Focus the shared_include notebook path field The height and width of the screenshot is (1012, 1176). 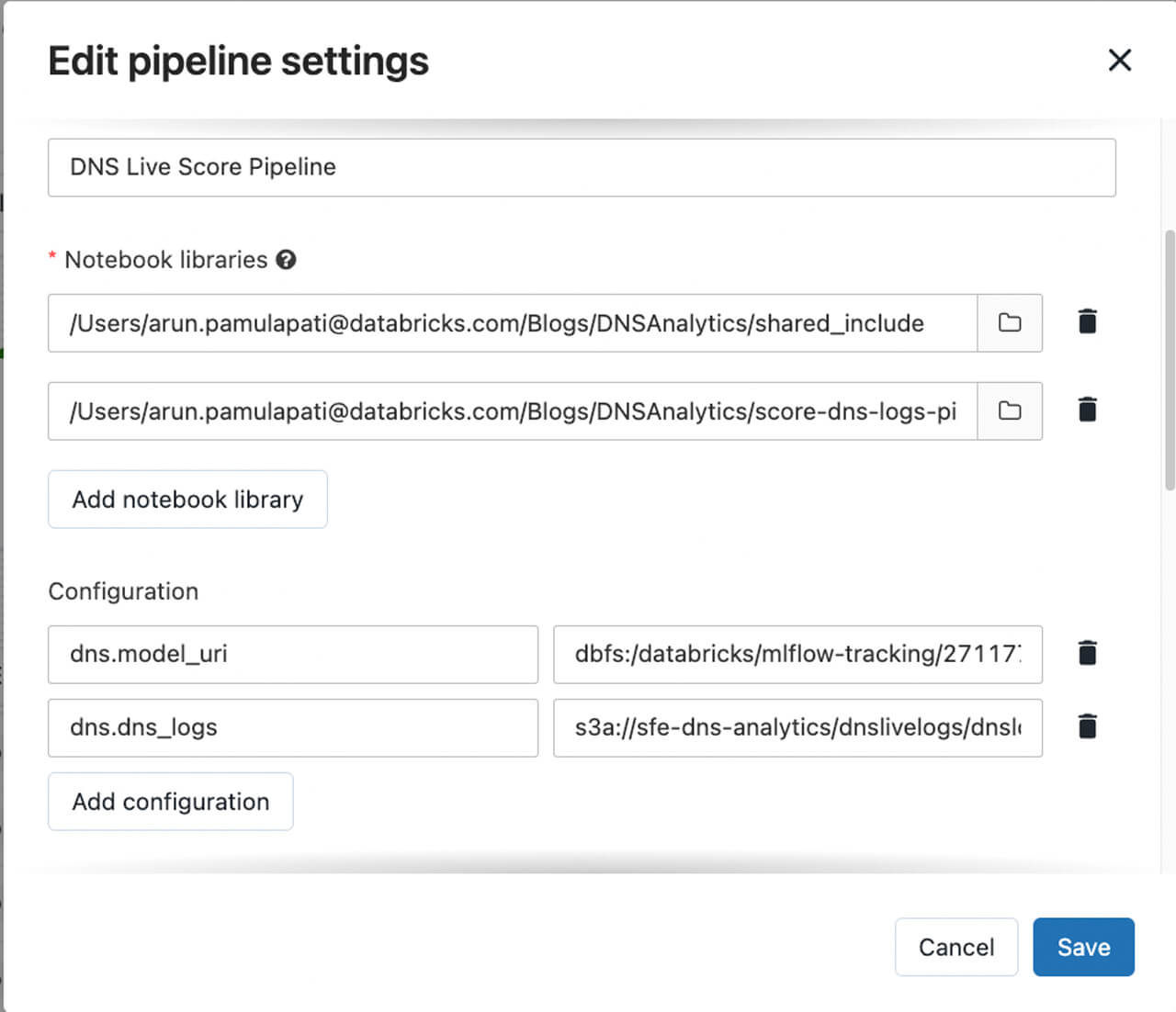point(512,323)
